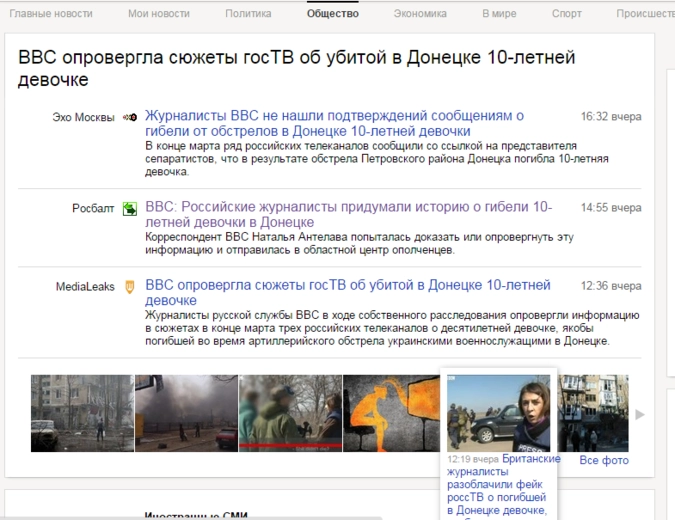Go to the Спорт section tab
The width and height of the screenshot is (675, 520).
(x=567, y=14)
